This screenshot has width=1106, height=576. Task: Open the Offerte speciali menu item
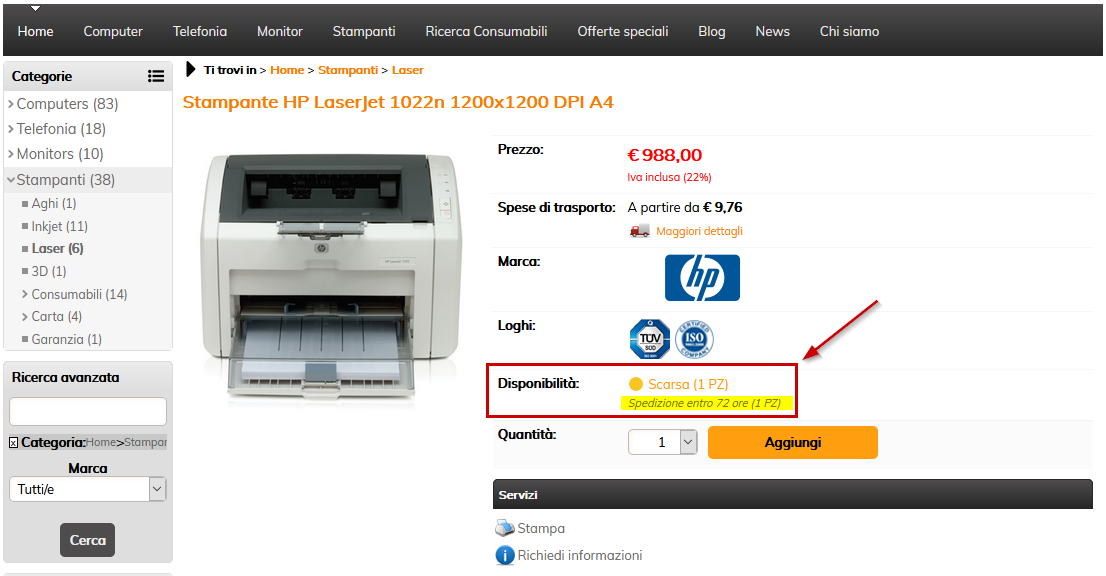623,31
